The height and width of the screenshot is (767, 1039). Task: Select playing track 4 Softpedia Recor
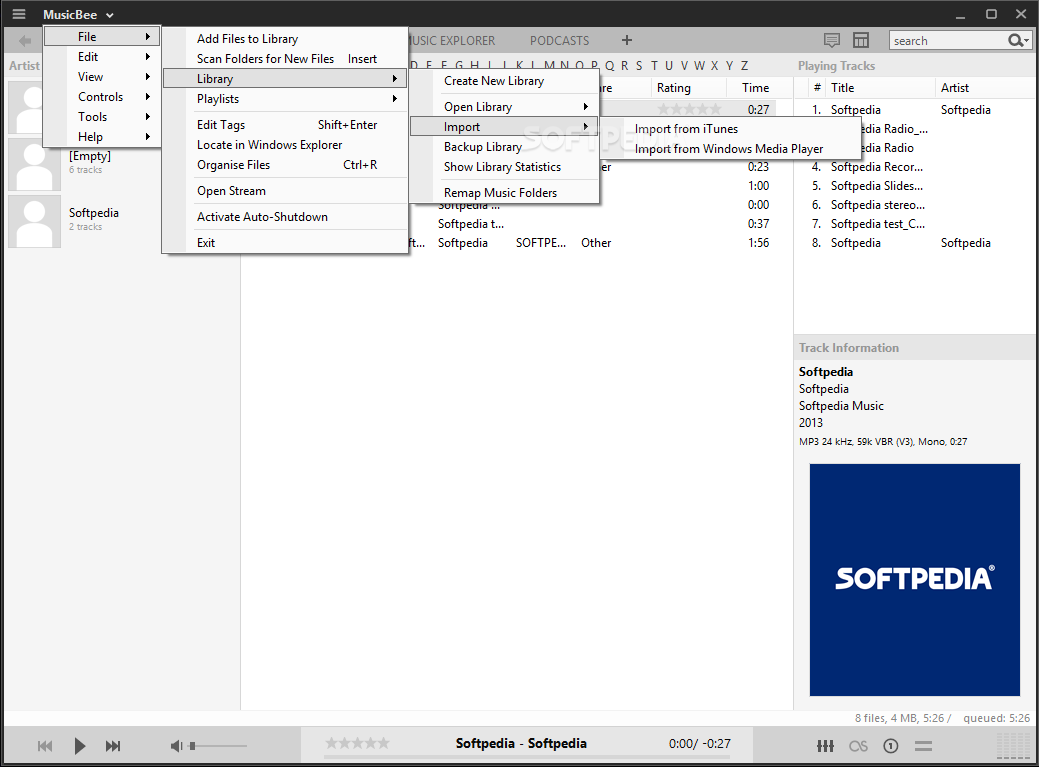pyautogui.click(x=914, y=167)
